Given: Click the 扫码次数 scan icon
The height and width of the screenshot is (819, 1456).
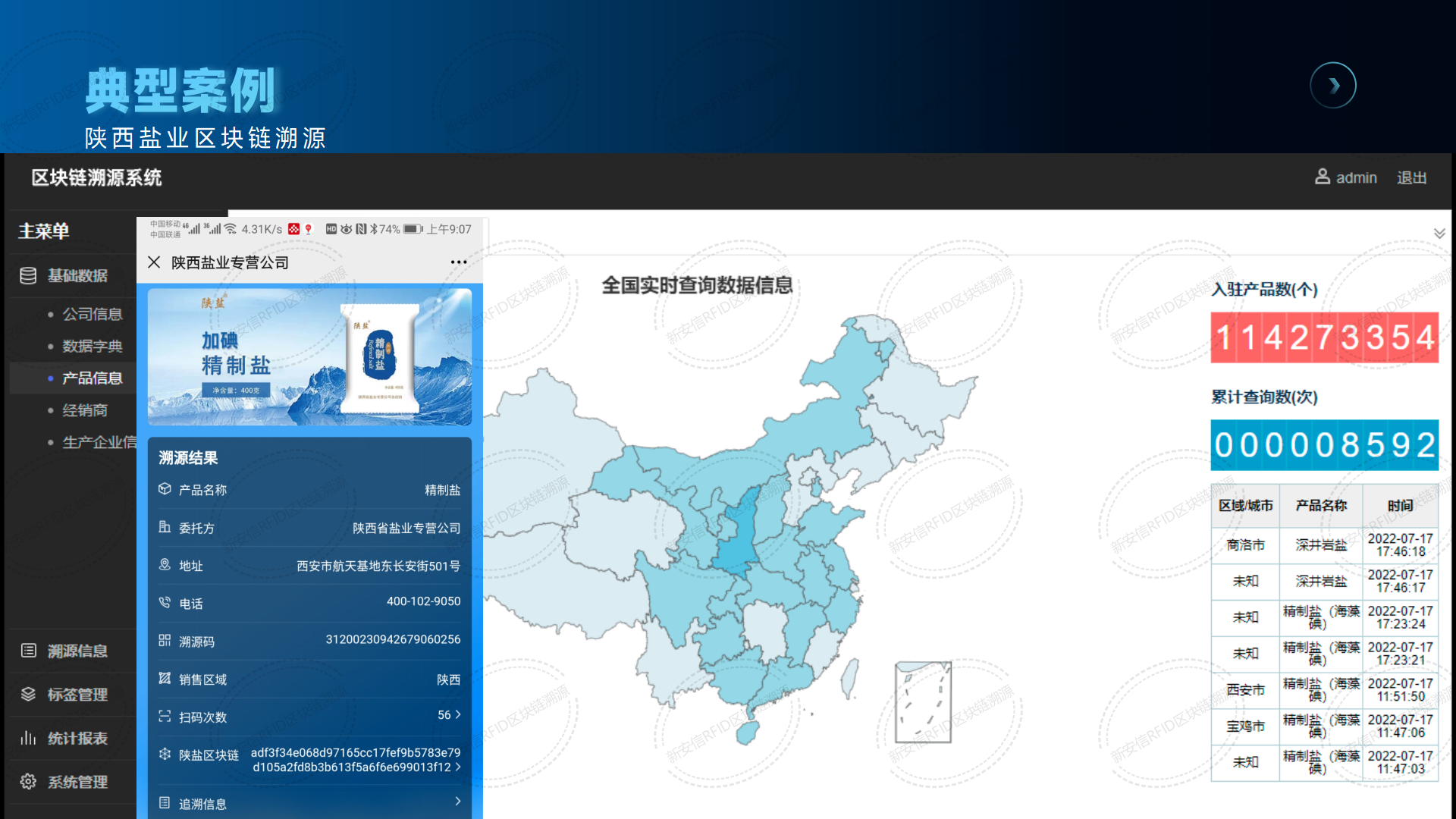Looking at the screenshot, I should tap(165, 717).
